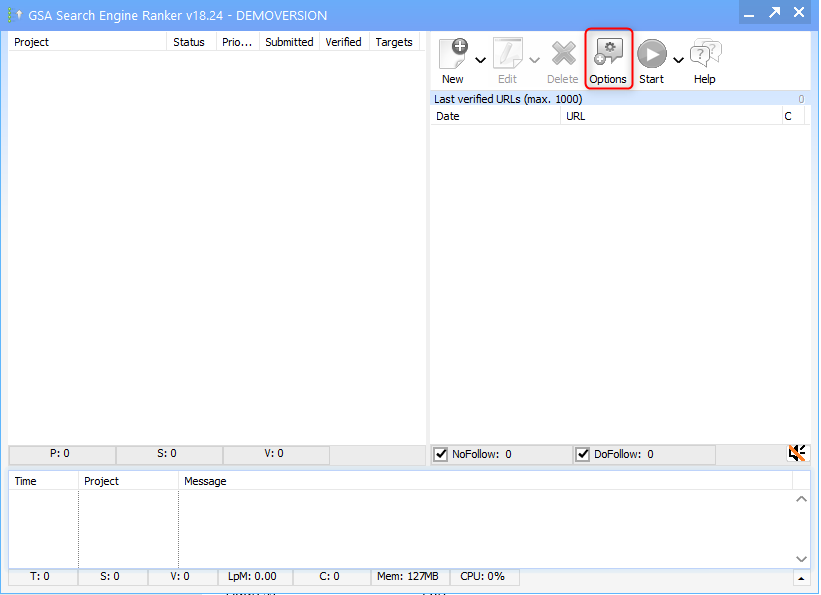Image resolution: width=821 pixels, height=595 pixels.
Task: Click the GSA app icon in title bar
Action: coord(15,15)
